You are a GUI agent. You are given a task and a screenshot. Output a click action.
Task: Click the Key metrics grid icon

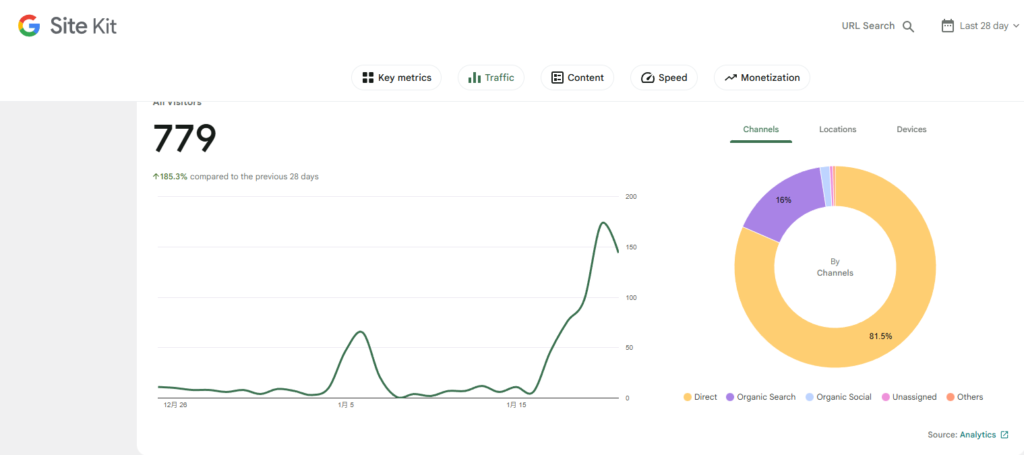(x=368, y=78)
